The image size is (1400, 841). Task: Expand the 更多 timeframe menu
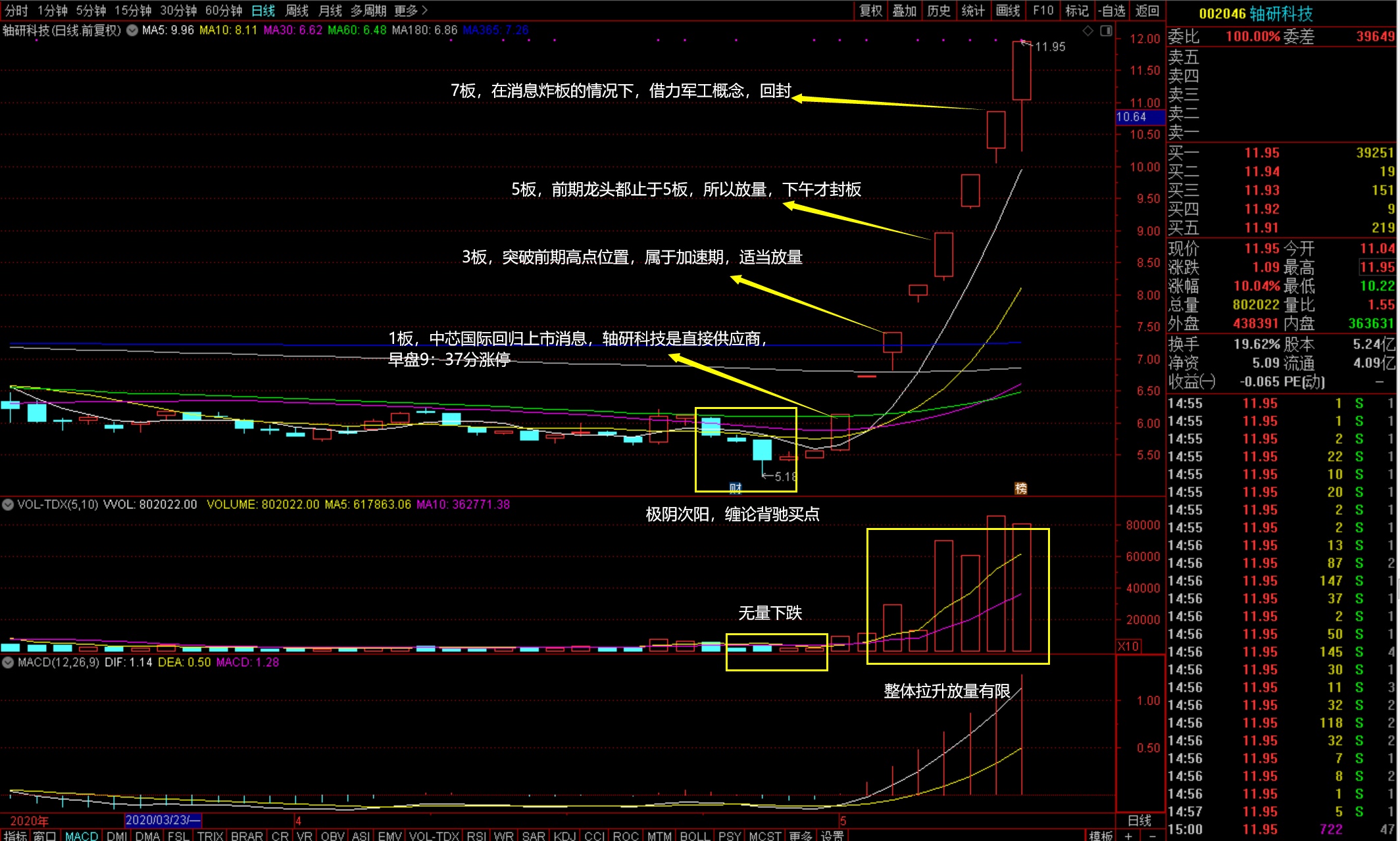click(411, 11)
